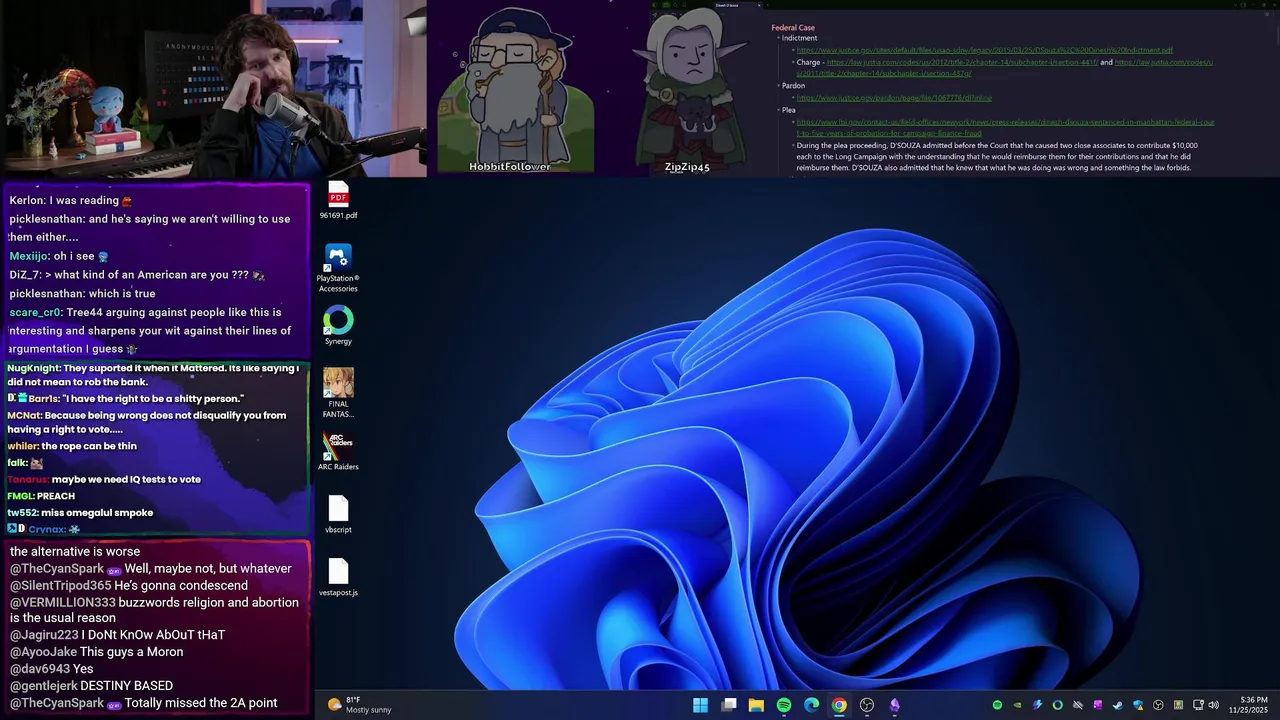Click the crossed-out eye tray icon

[1077, 705]
